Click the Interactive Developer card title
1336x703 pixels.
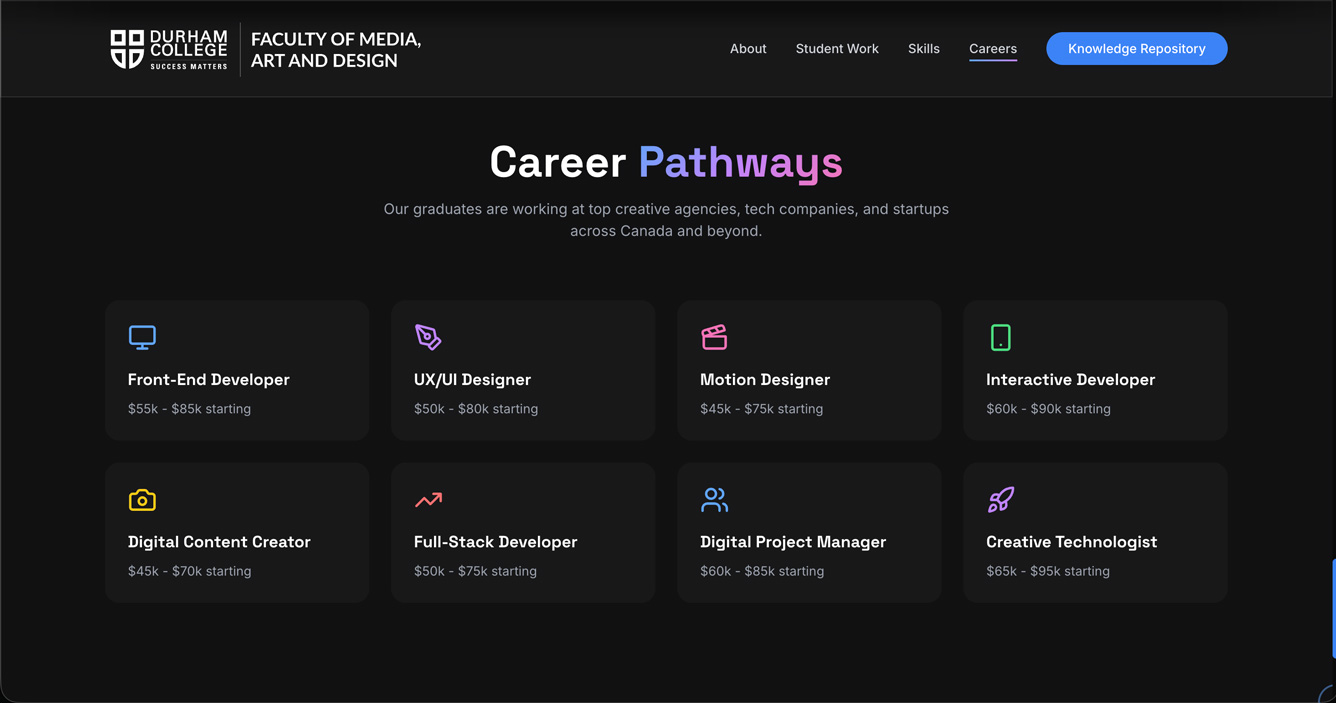1070,379
